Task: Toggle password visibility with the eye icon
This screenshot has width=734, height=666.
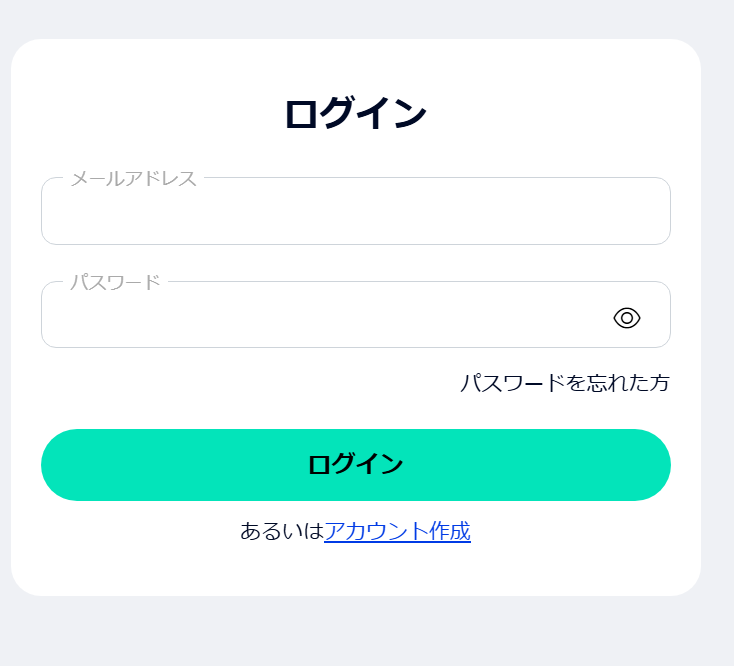Action: pos(626,318)
